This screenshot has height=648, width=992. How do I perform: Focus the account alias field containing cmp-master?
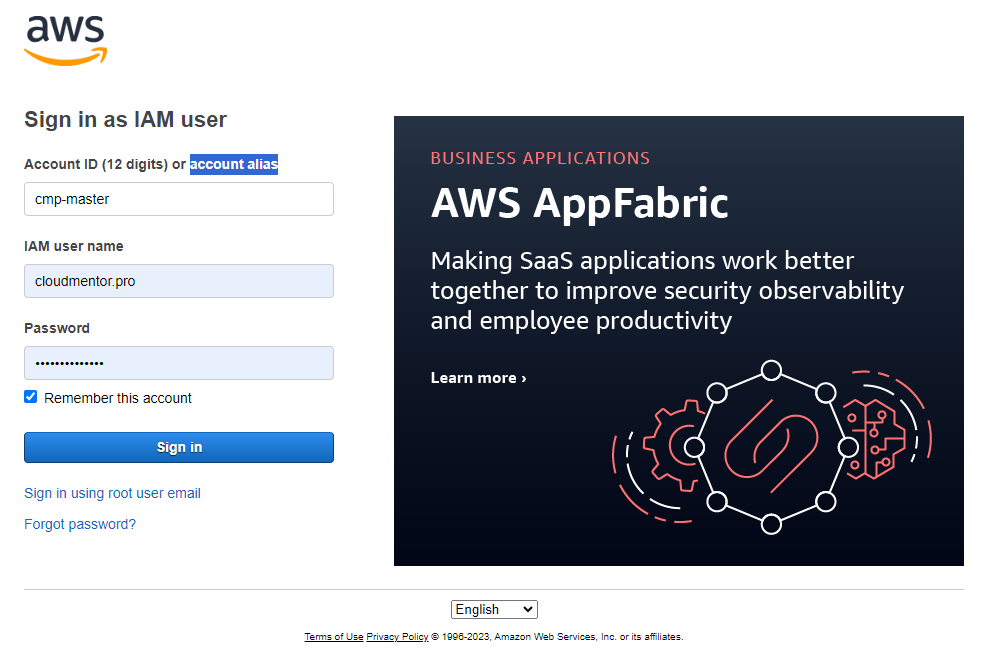[178, 199]
